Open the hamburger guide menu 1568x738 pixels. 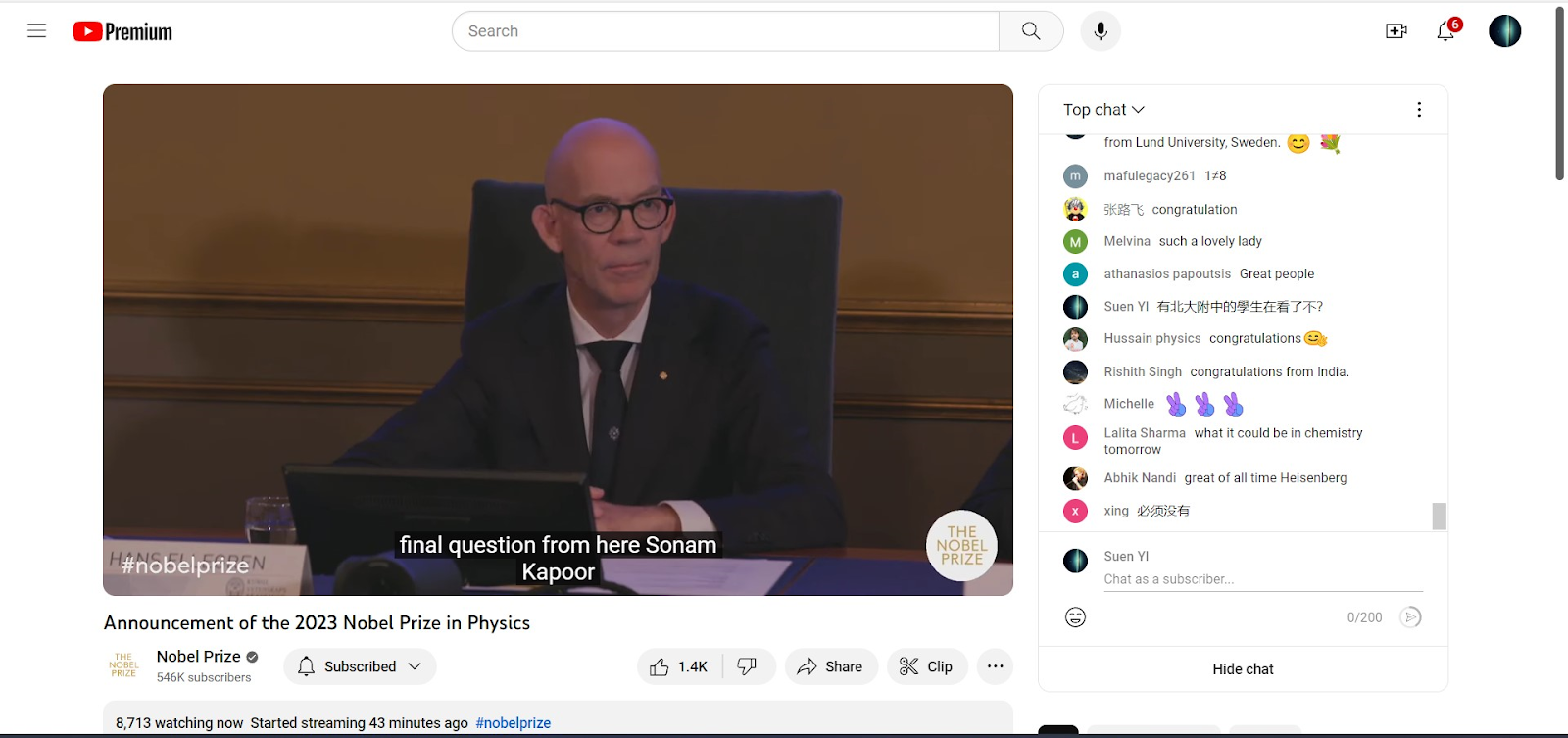[x=37, y=31]
